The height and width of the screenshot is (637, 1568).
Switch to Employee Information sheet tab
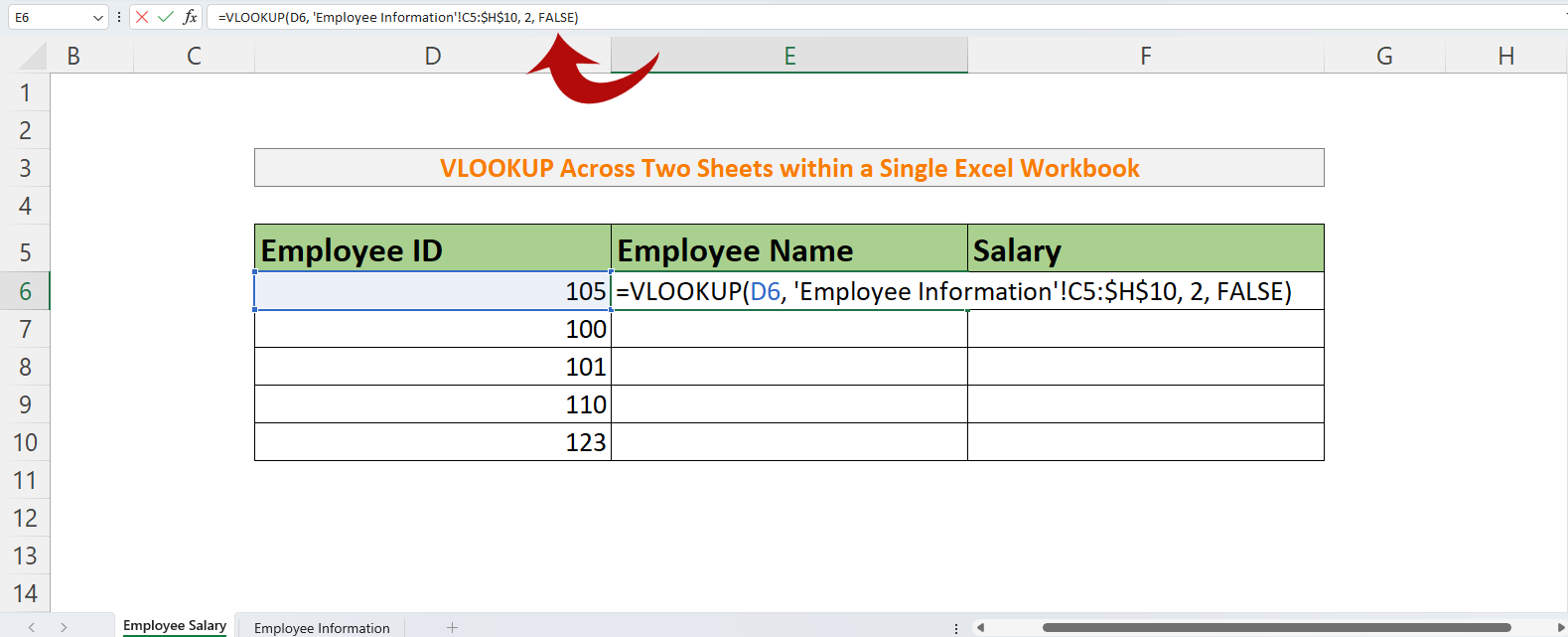tap(322, 627)
